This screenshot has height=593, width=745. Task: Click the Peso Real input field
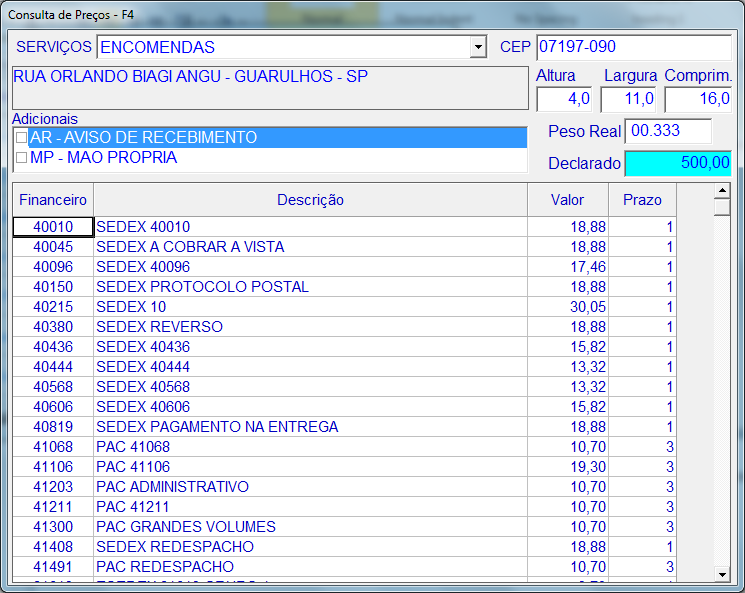(x=668, y=131)
